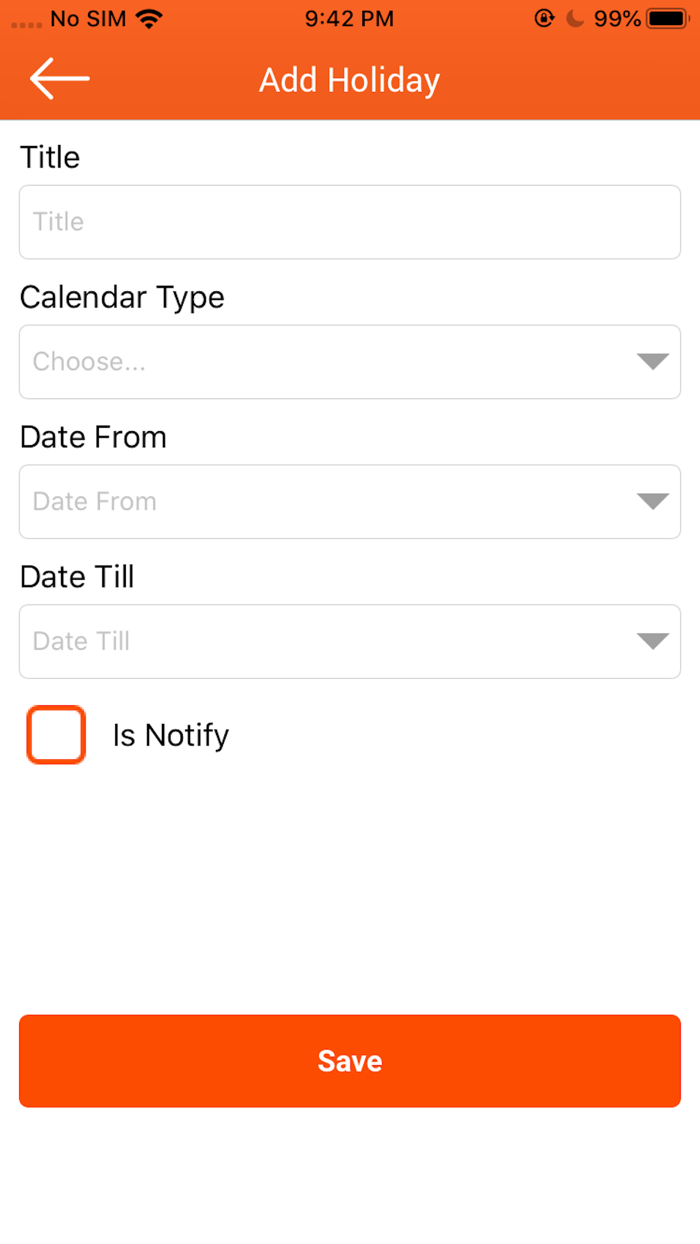The height and width of the screenshot is (1244, 700).
Task: Focus the Title text input
Action: [x=350, y=222]
